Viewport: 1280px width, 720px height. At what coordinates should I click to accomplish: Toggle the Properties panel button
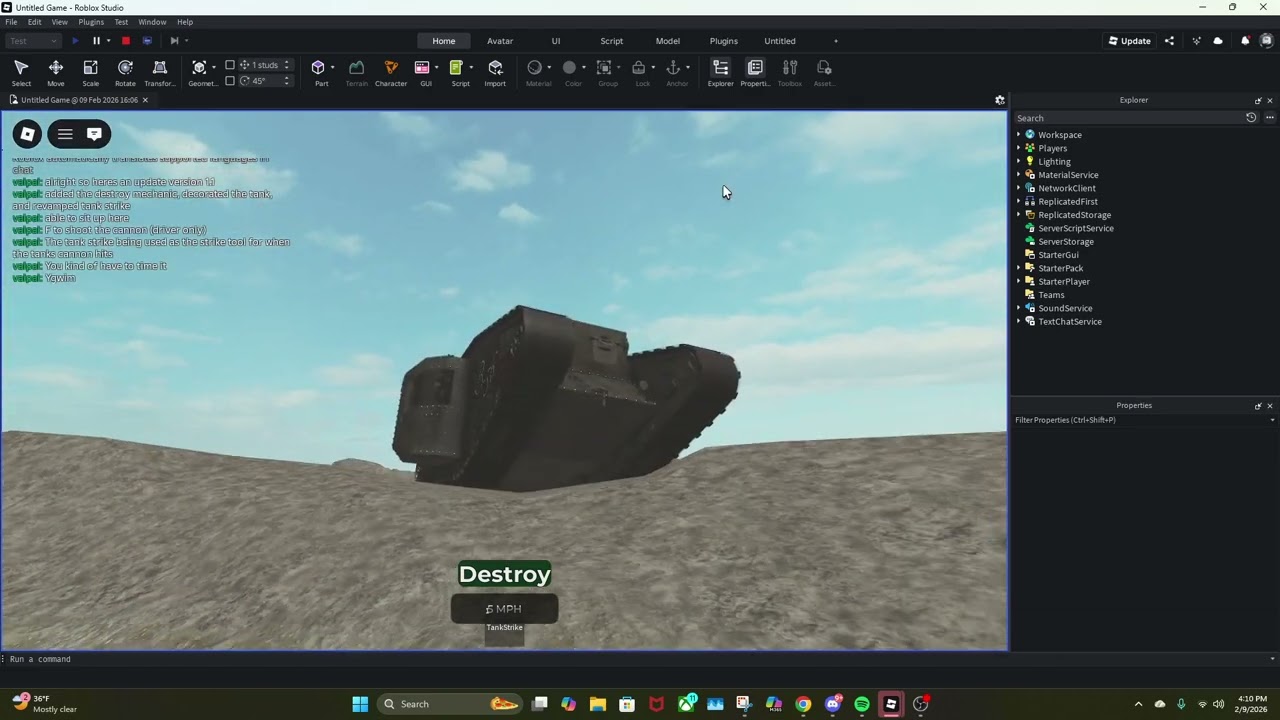[755, 72]
